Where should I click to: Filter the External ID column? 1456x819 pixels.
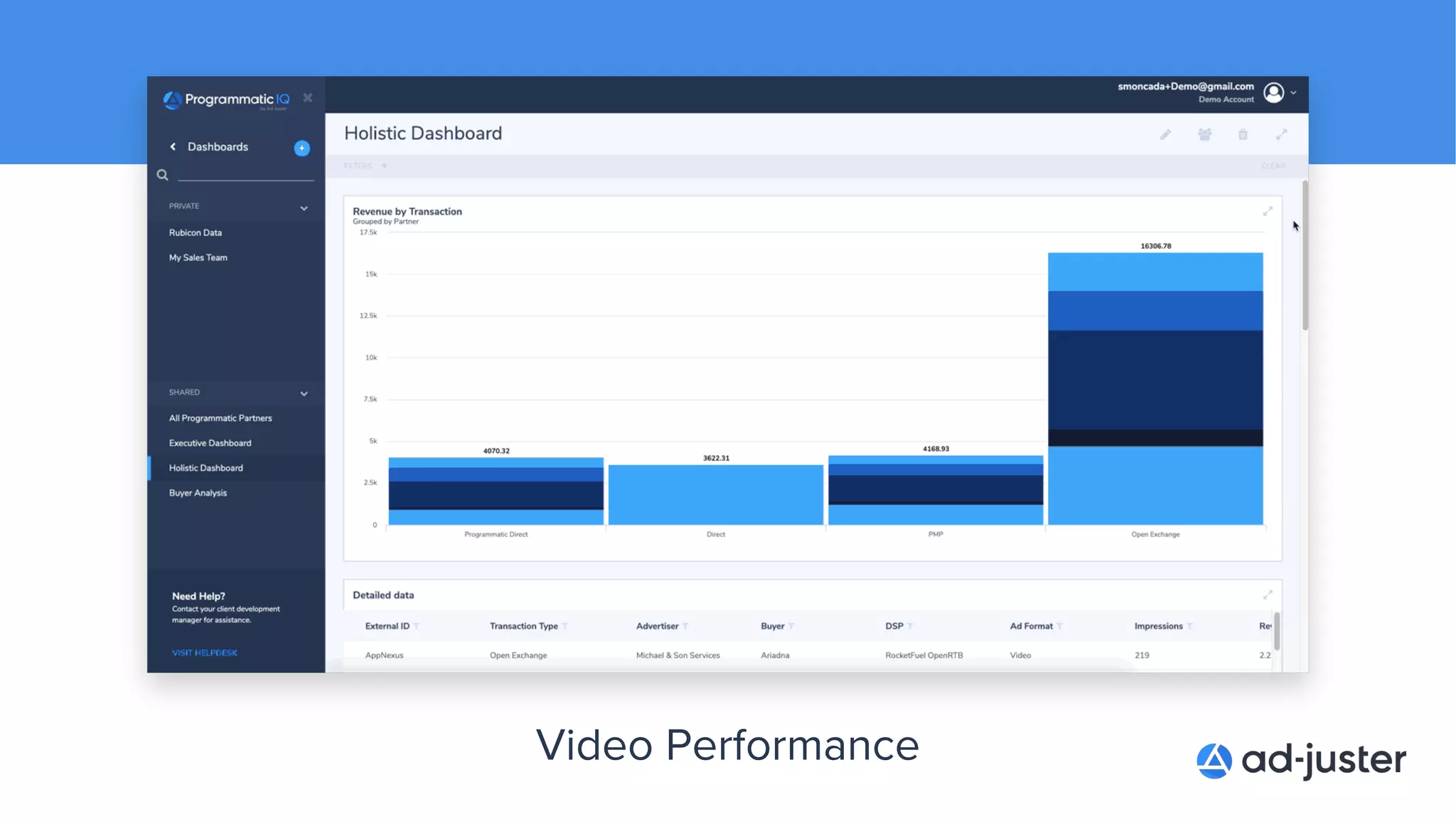[417, 626]
